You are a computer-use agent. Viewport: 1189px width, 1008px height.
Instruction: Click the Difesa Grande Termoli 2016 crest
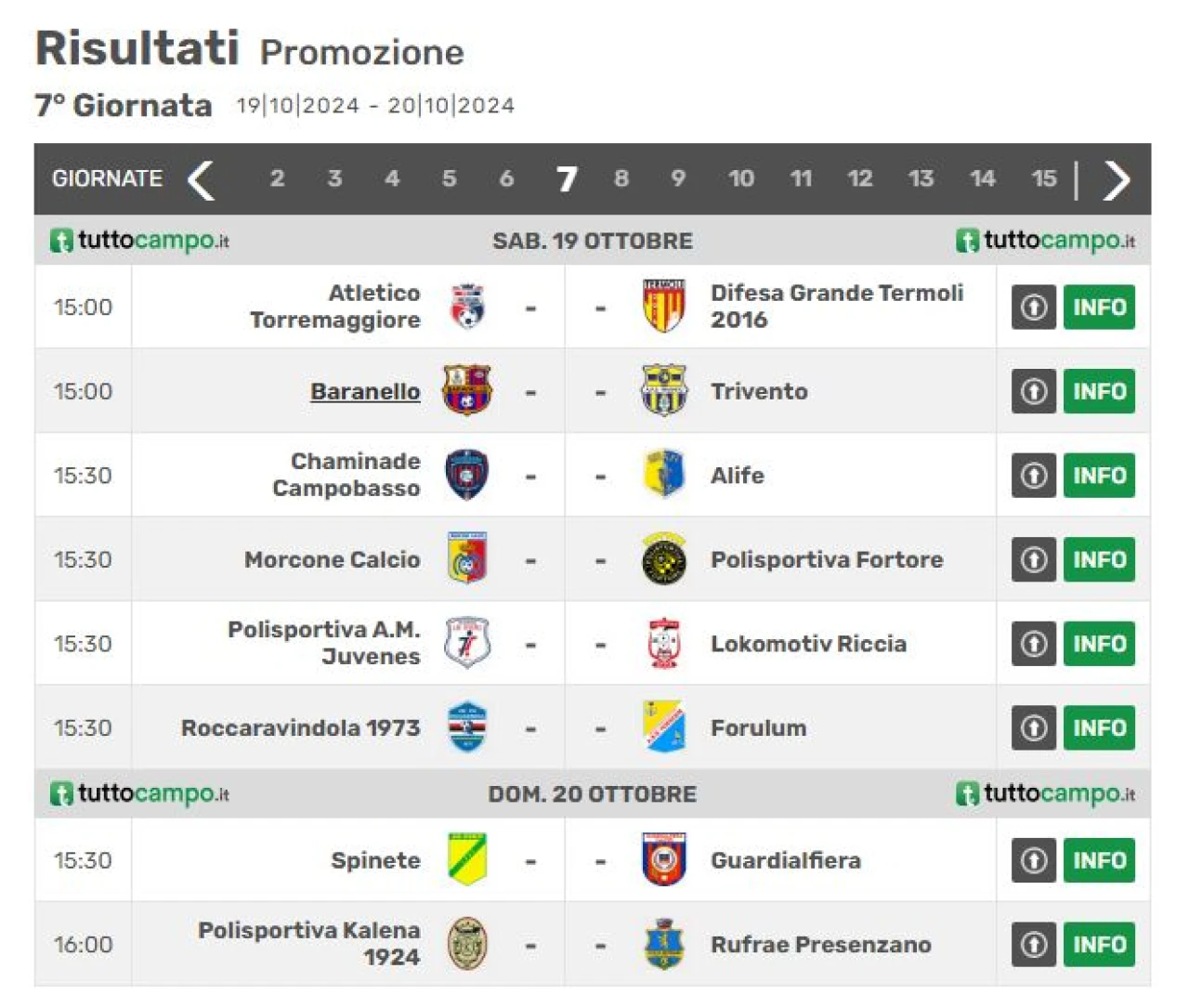[x=663, y=307]
